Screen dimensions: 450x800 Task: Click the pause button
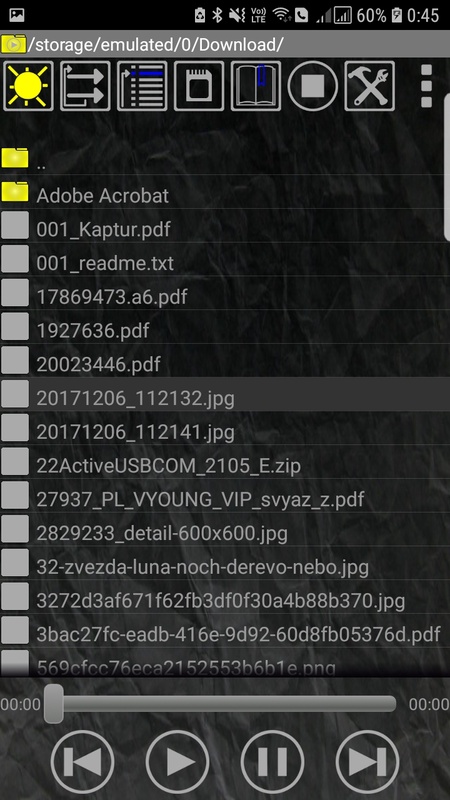coord(272,762)
